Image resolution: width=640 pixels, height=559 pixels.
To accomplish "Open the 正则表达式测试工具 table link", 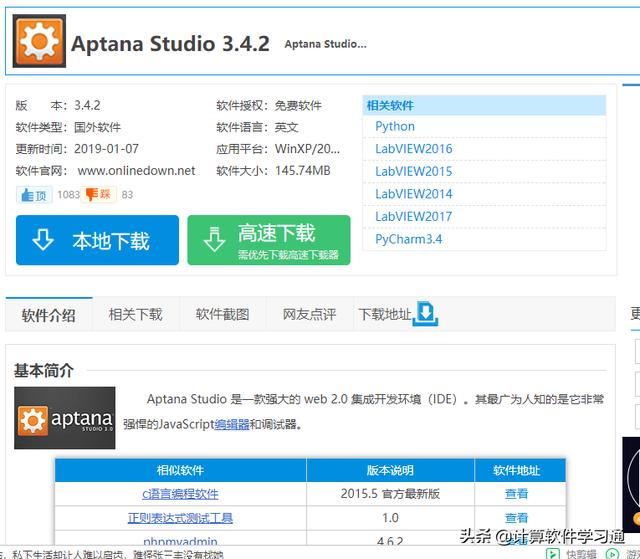I will tap(180, 518).
